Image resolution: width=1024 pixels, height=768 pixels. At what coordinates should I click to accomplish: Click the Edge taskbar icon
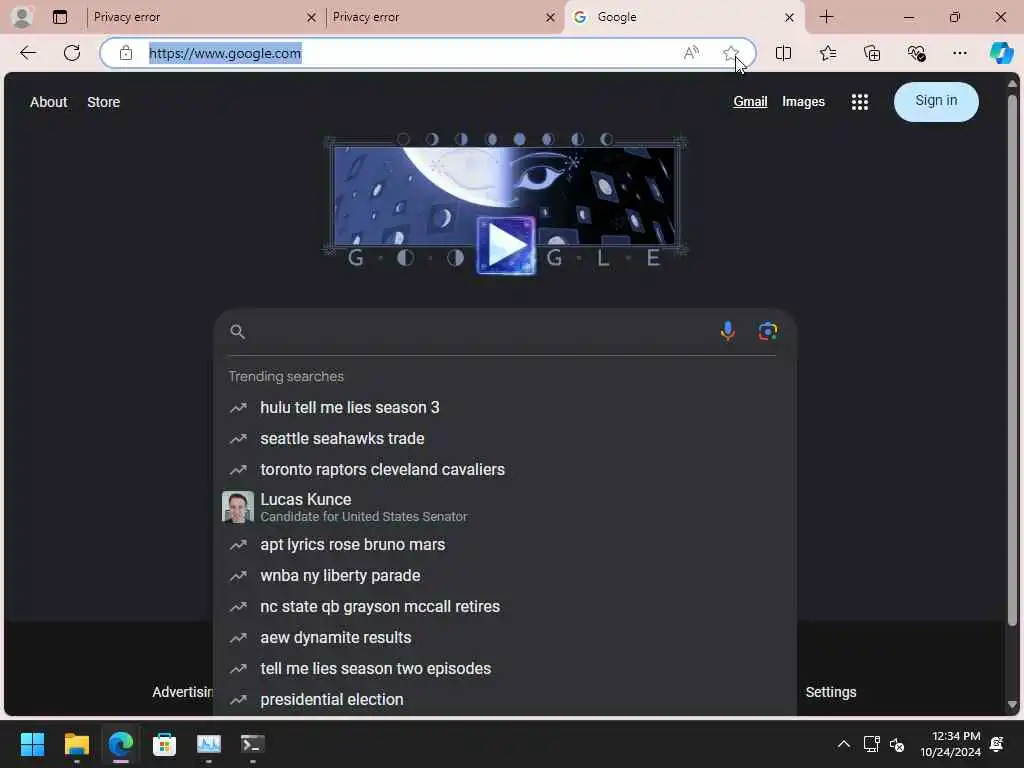[121, 744]
